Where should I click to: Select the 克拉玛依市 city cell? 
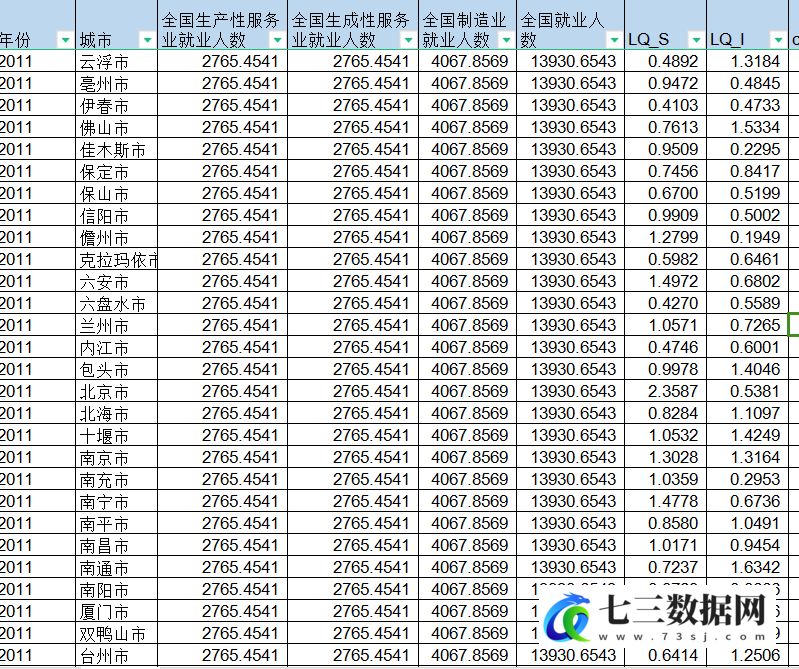116,259
